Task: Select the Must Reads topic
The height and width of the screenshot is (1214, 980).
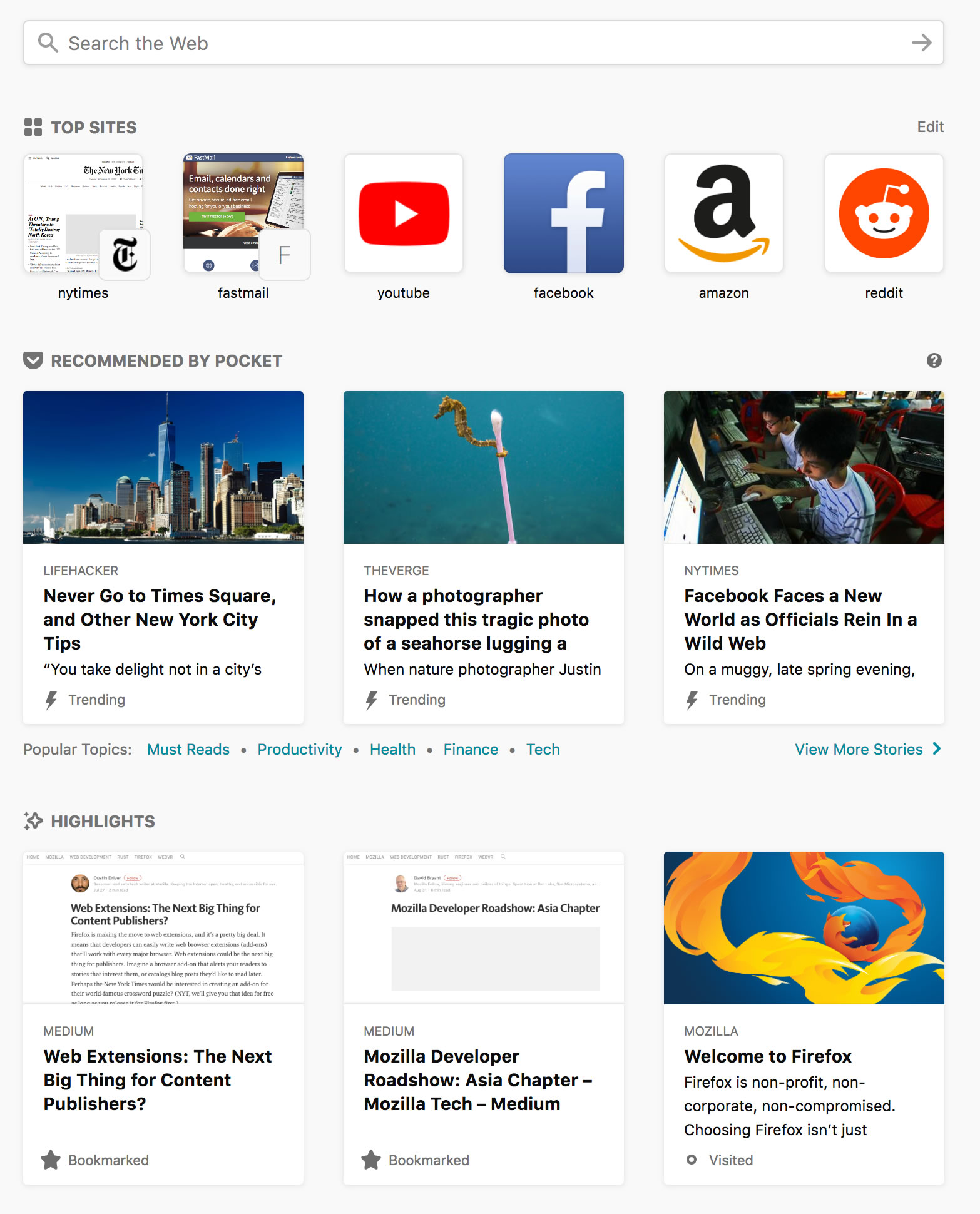Action: pyautogui.click(x=188, y=749)
